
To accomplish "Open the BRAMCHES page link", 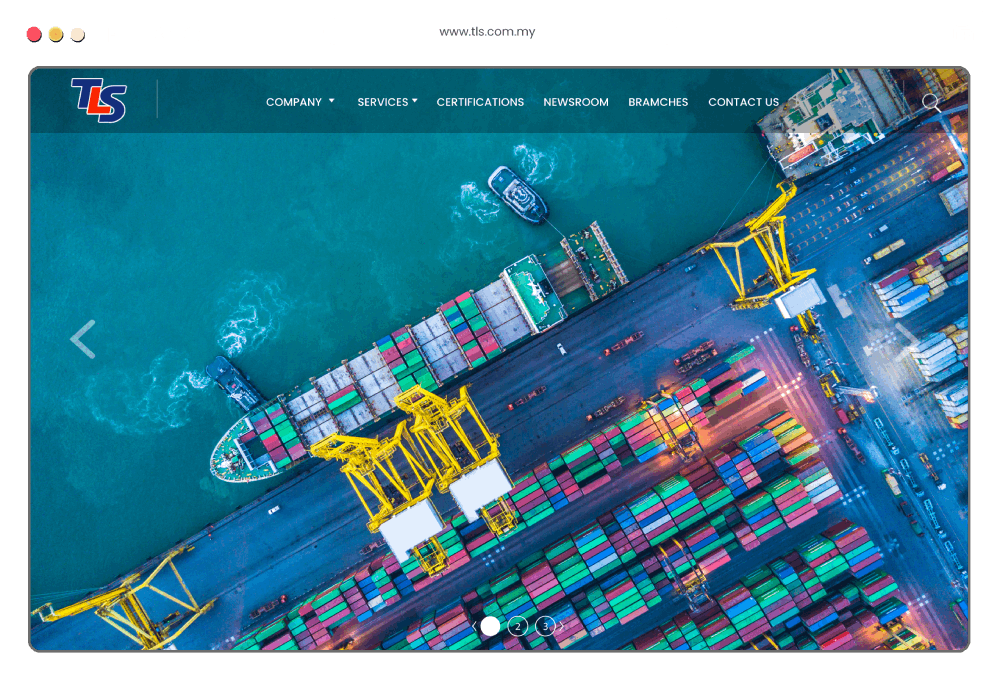I will pyautogui.click(x=658, y=102).
